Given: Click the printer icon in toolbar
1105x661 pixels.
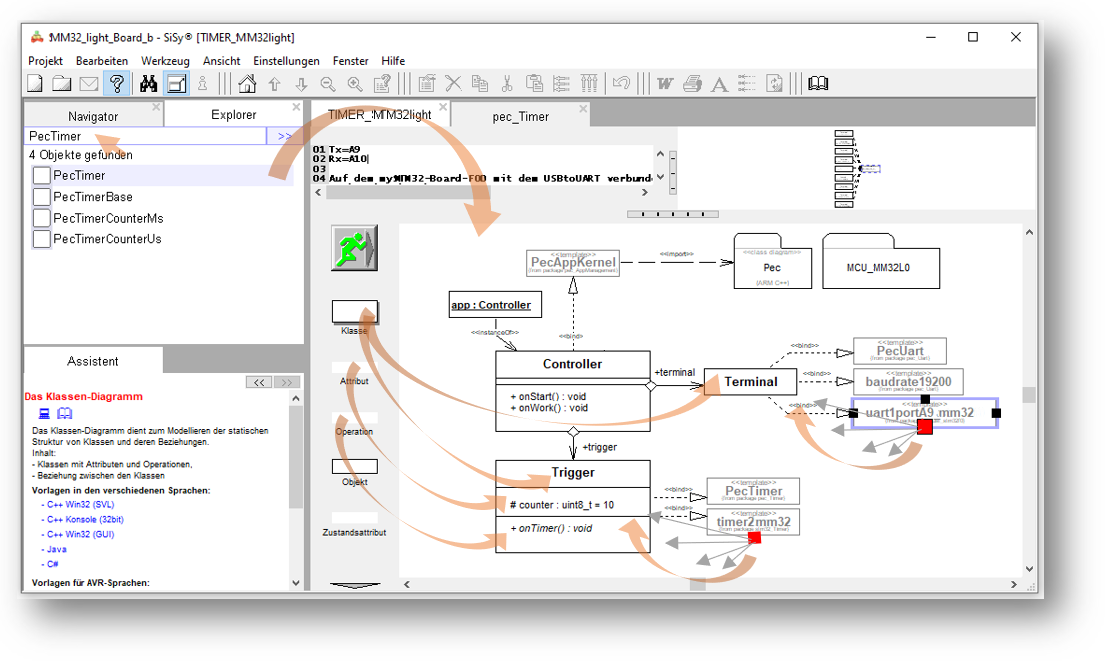Looking at the screenshot, I should 692,84.
